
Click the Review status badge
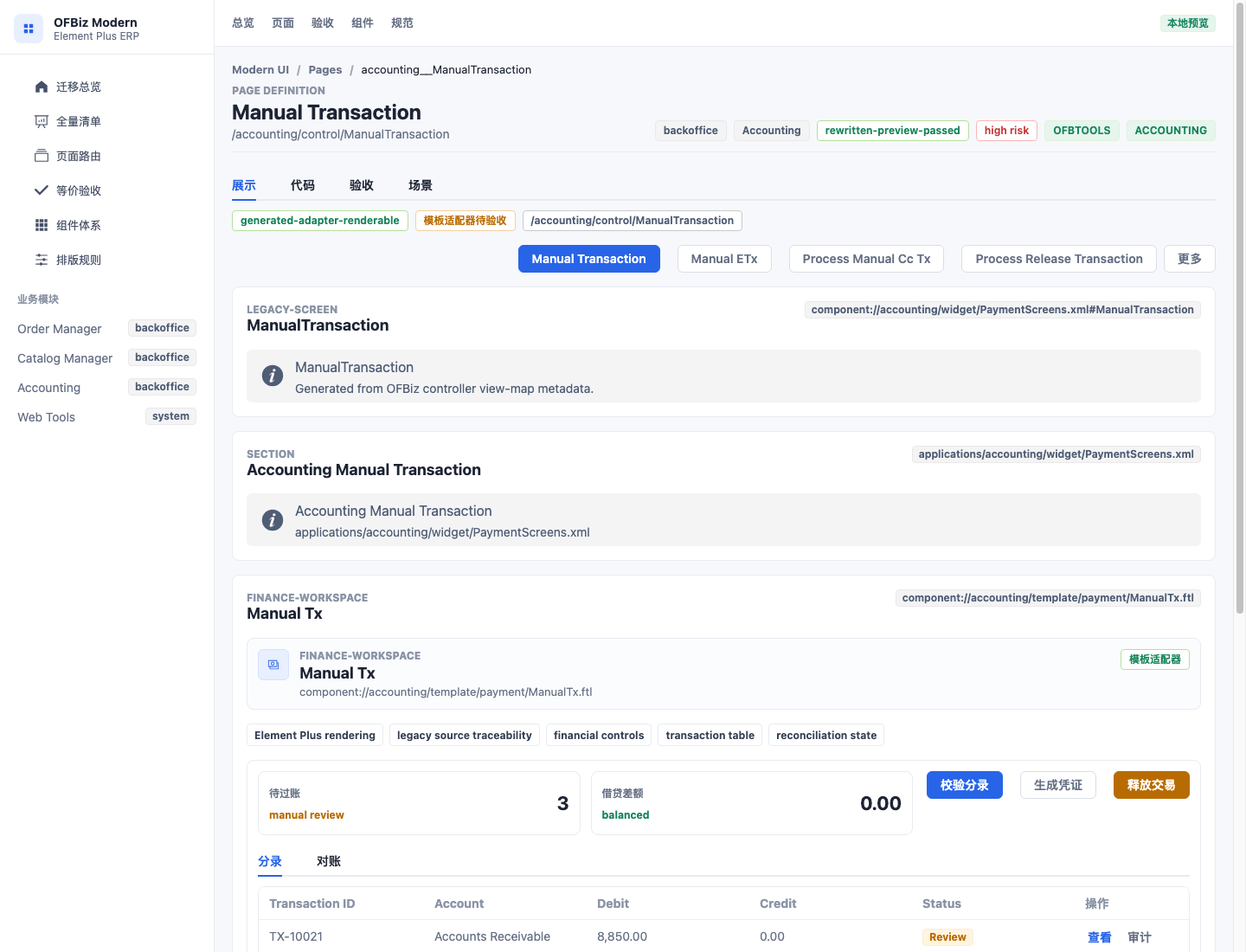[x=947, y=937]
